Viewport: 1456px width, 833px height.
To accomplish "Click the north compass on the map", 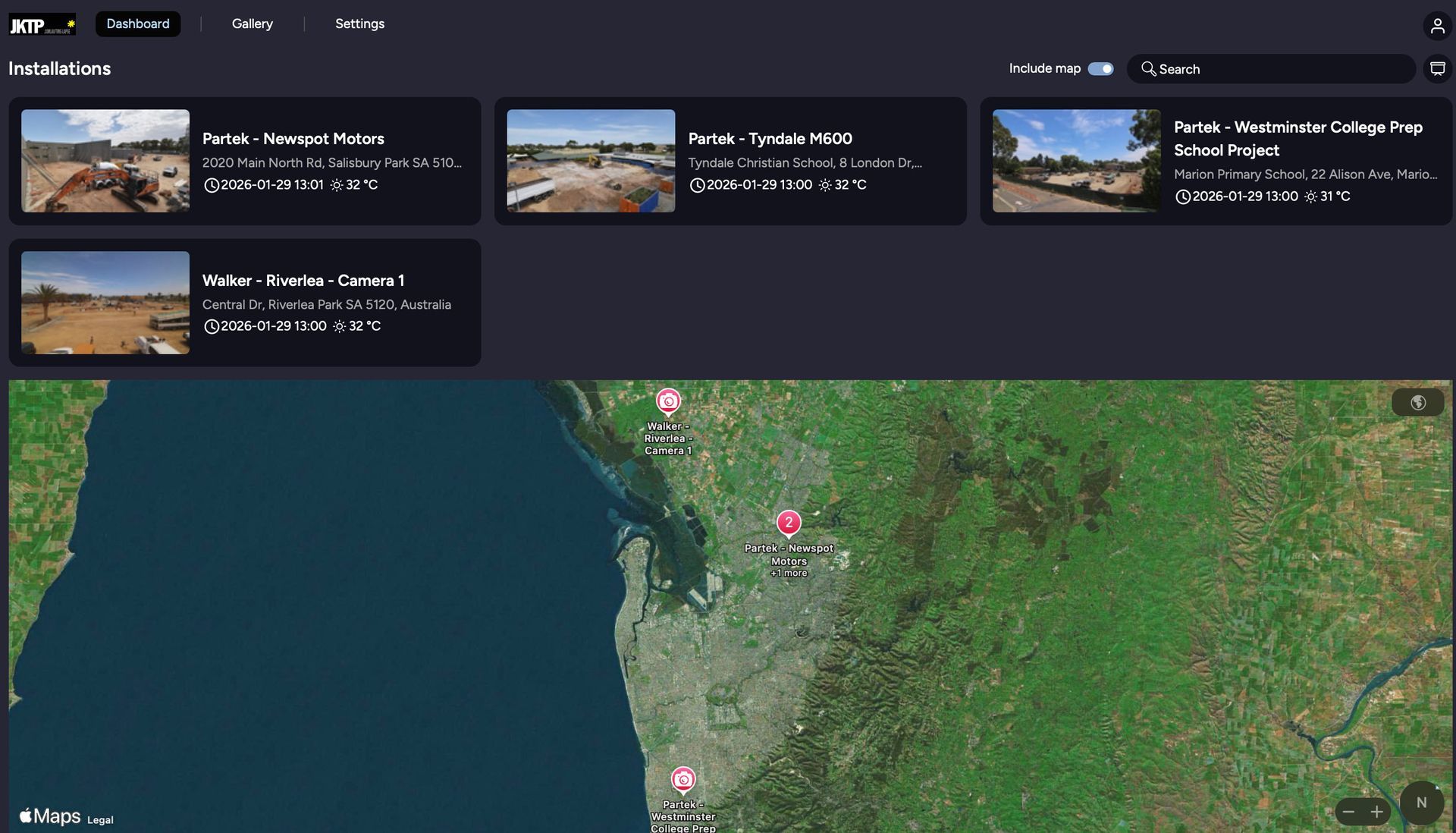I will (1421, 803).
